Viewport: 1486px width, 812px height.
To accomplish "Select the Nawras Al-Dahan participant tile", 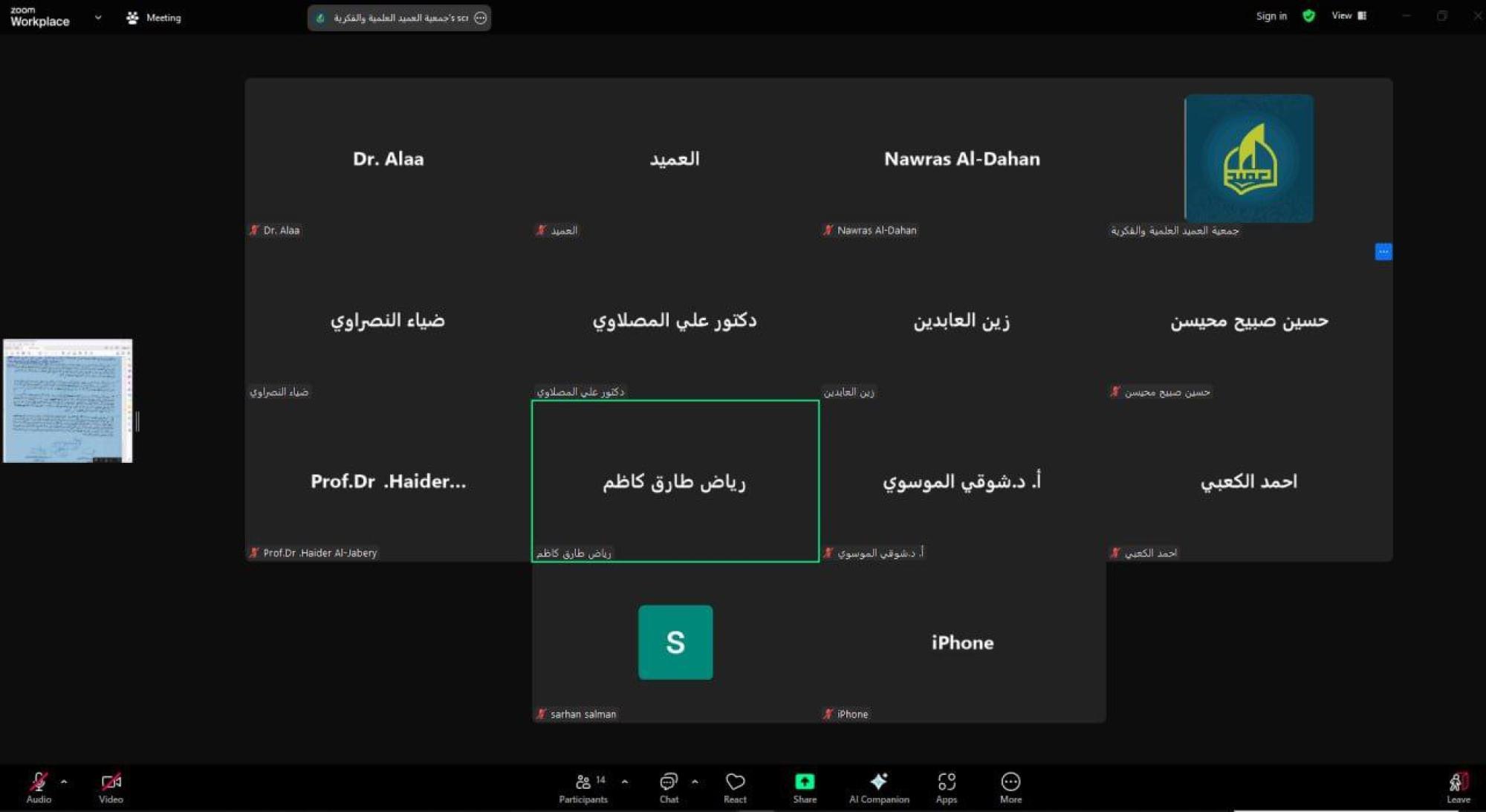I will tap(962, 158).
